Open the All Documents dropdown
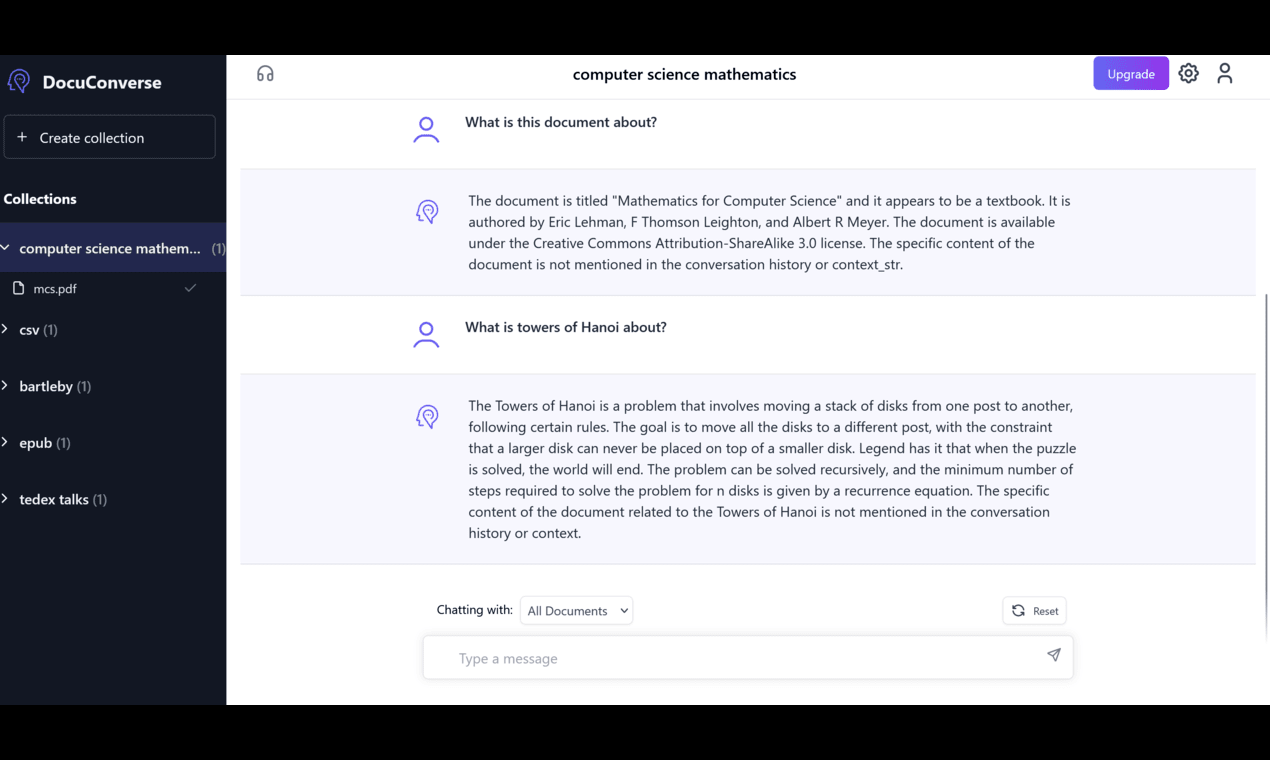This screenshot has width=1270, height=760. [x=576, y=610]
